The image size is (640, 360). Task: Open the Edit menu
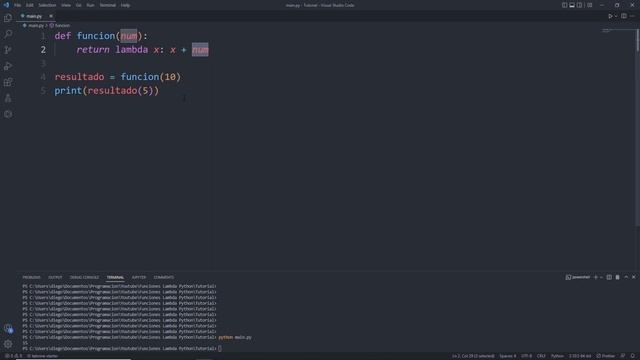coord(29,5)
